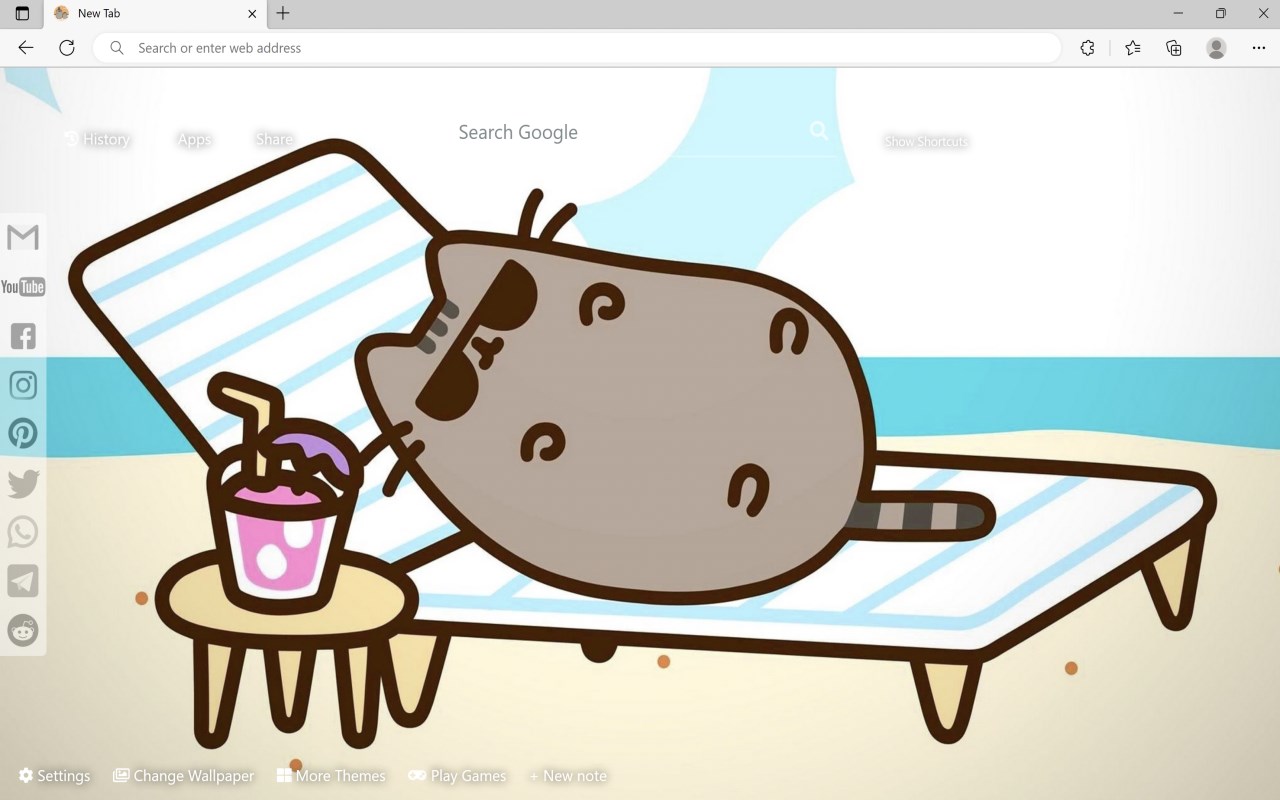Image resolution: width=1280 pixels, height=800 pixels.
Task: Open the Reddit sidebar shortcut
Action: [23, 630]
